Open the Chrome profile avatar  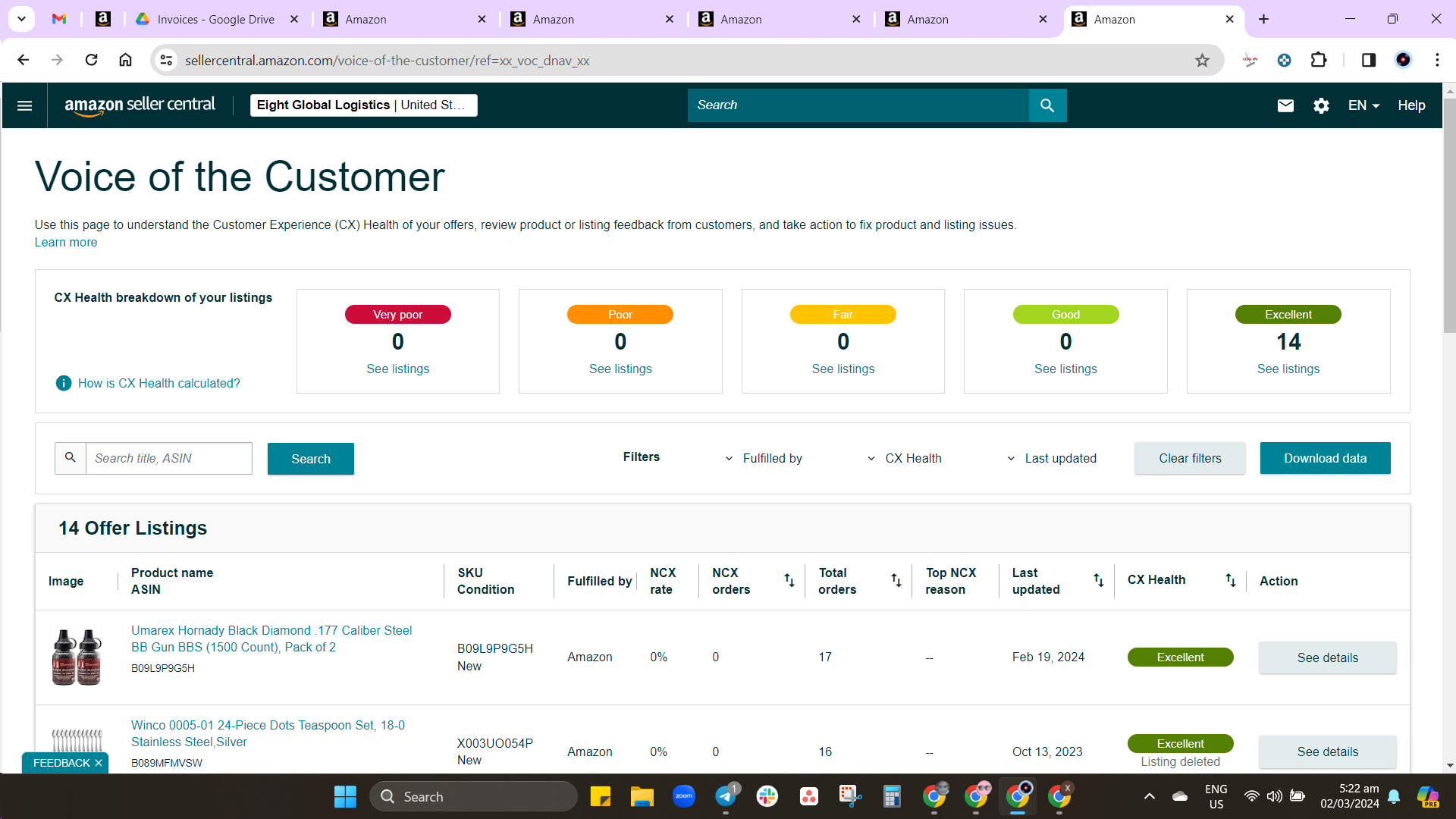point(1403,60)
